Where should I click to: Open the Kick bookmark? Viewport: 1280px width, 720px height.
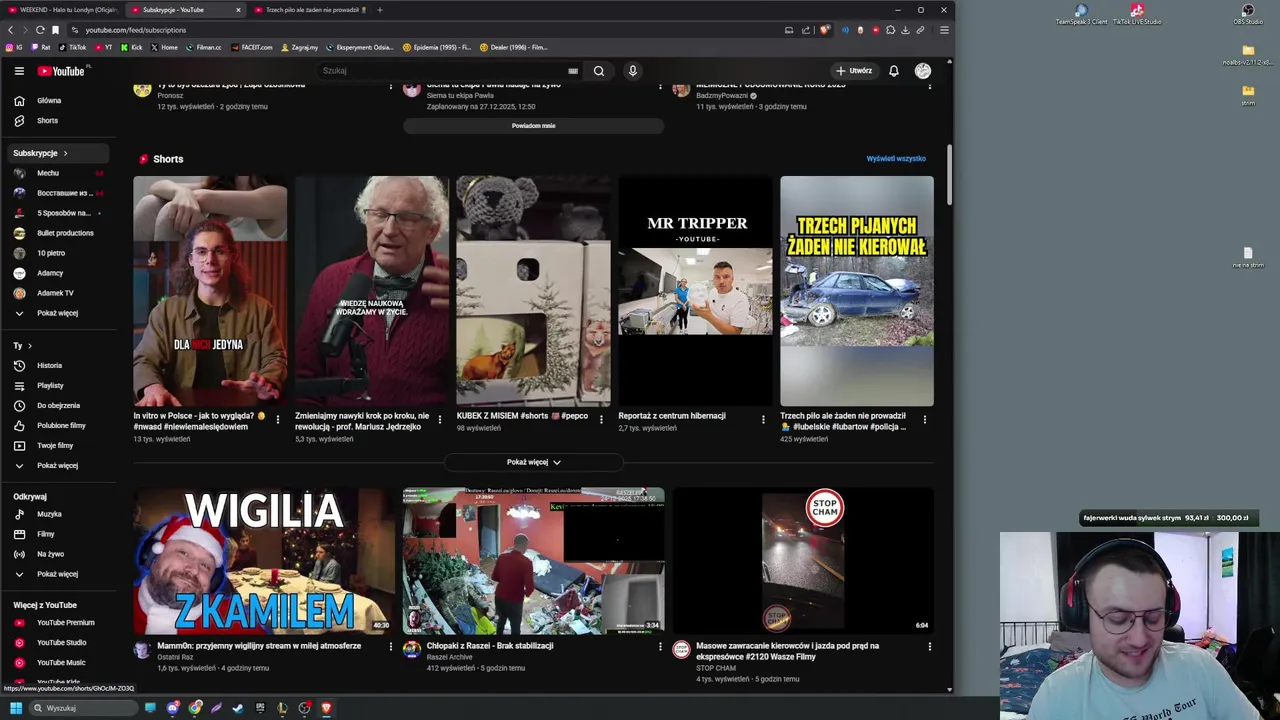(x=132, y=47)
